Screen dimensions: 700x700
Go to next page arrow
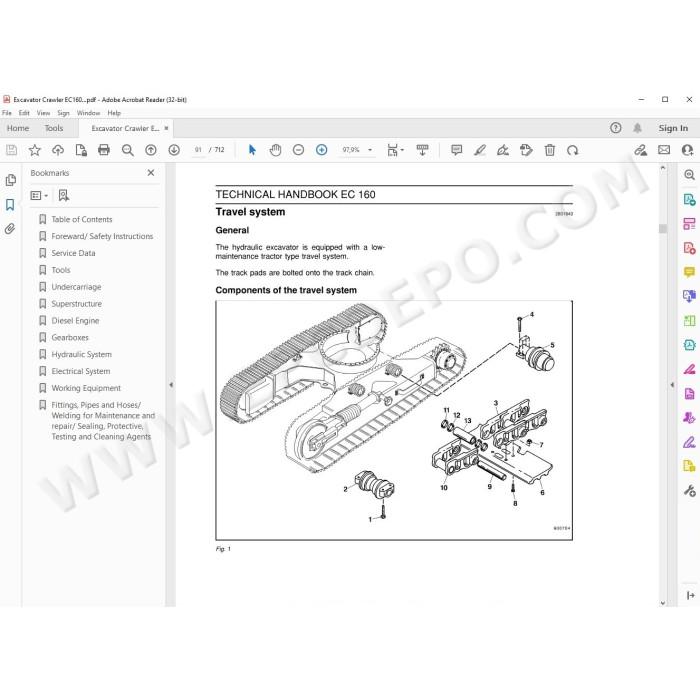tap(174, 150)
